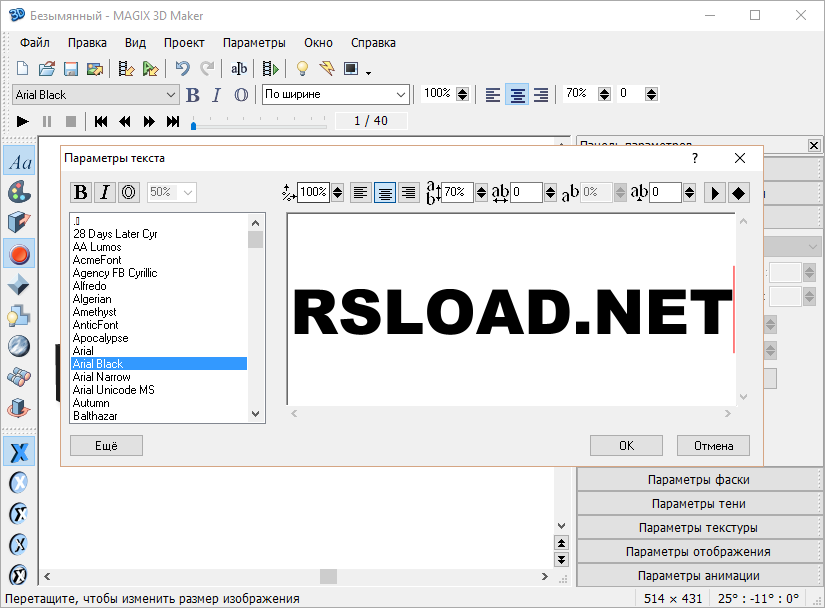825x608 pixels.
Task: Toggle left alignment in the text dialog
Action: 360,193
